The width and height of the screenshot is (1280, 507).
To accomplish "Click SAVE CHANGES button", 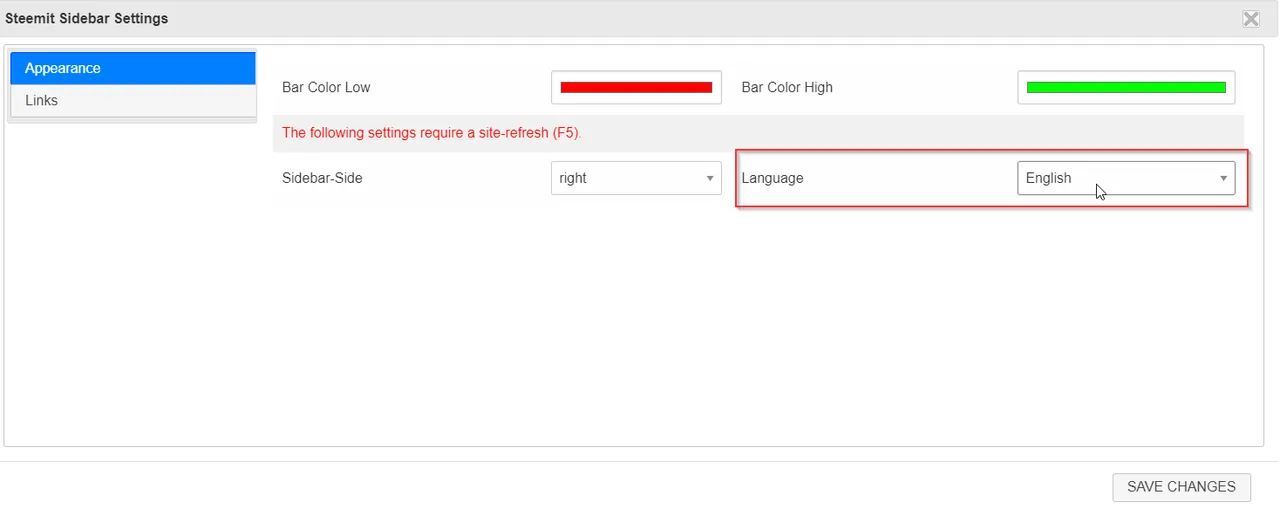I will click(1181, 487).
